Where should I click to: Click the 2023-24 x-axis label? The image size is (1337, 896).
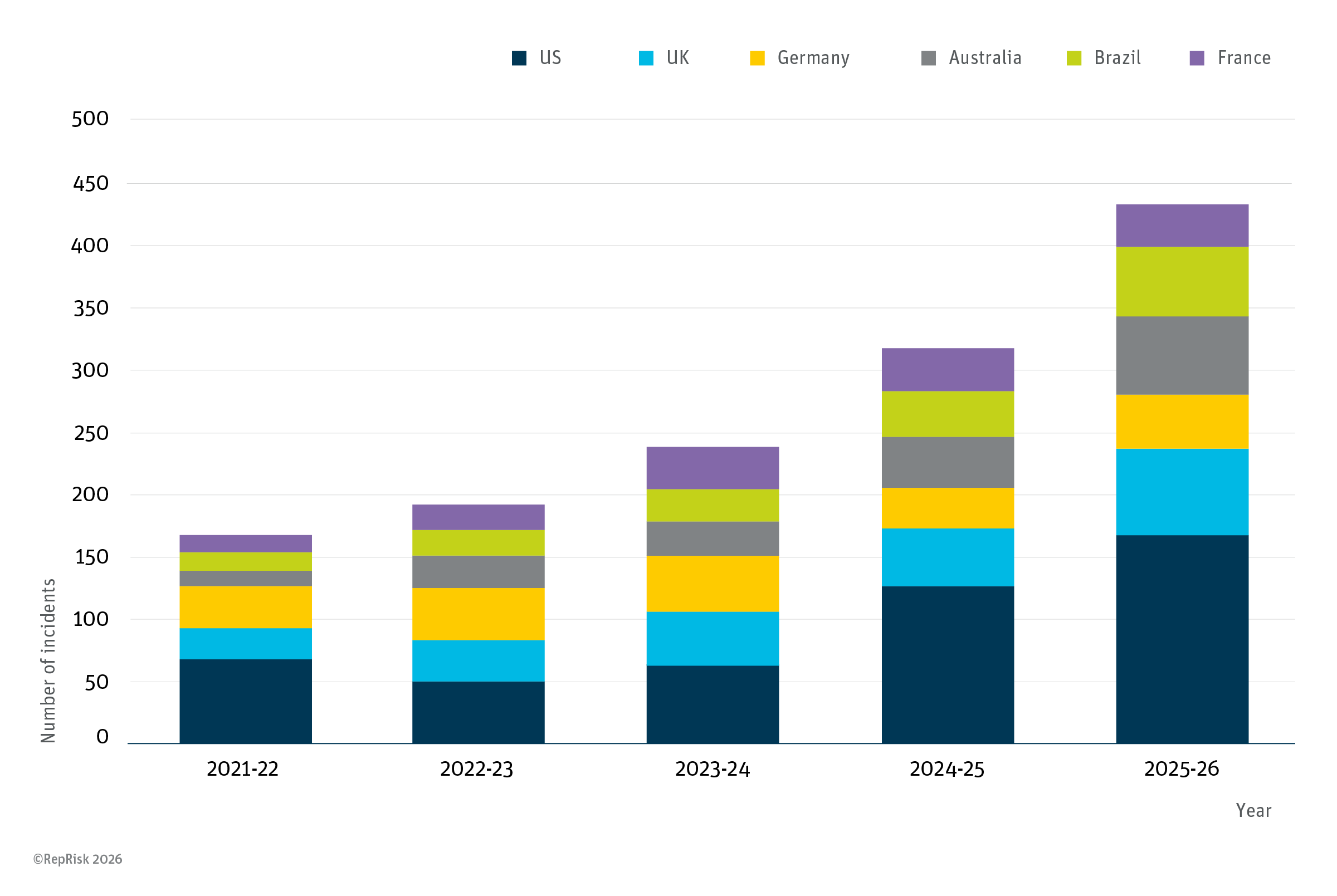[x=712, y=769]
